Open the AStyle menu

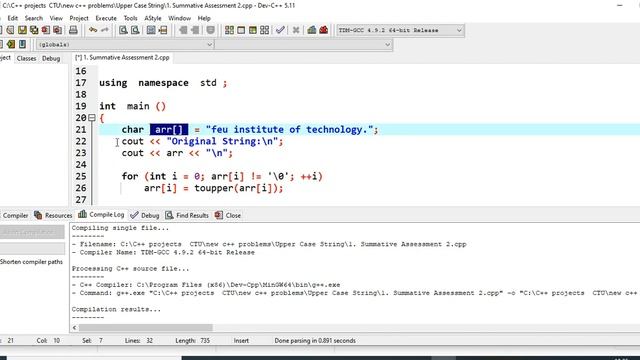click(x=153, y=18)
